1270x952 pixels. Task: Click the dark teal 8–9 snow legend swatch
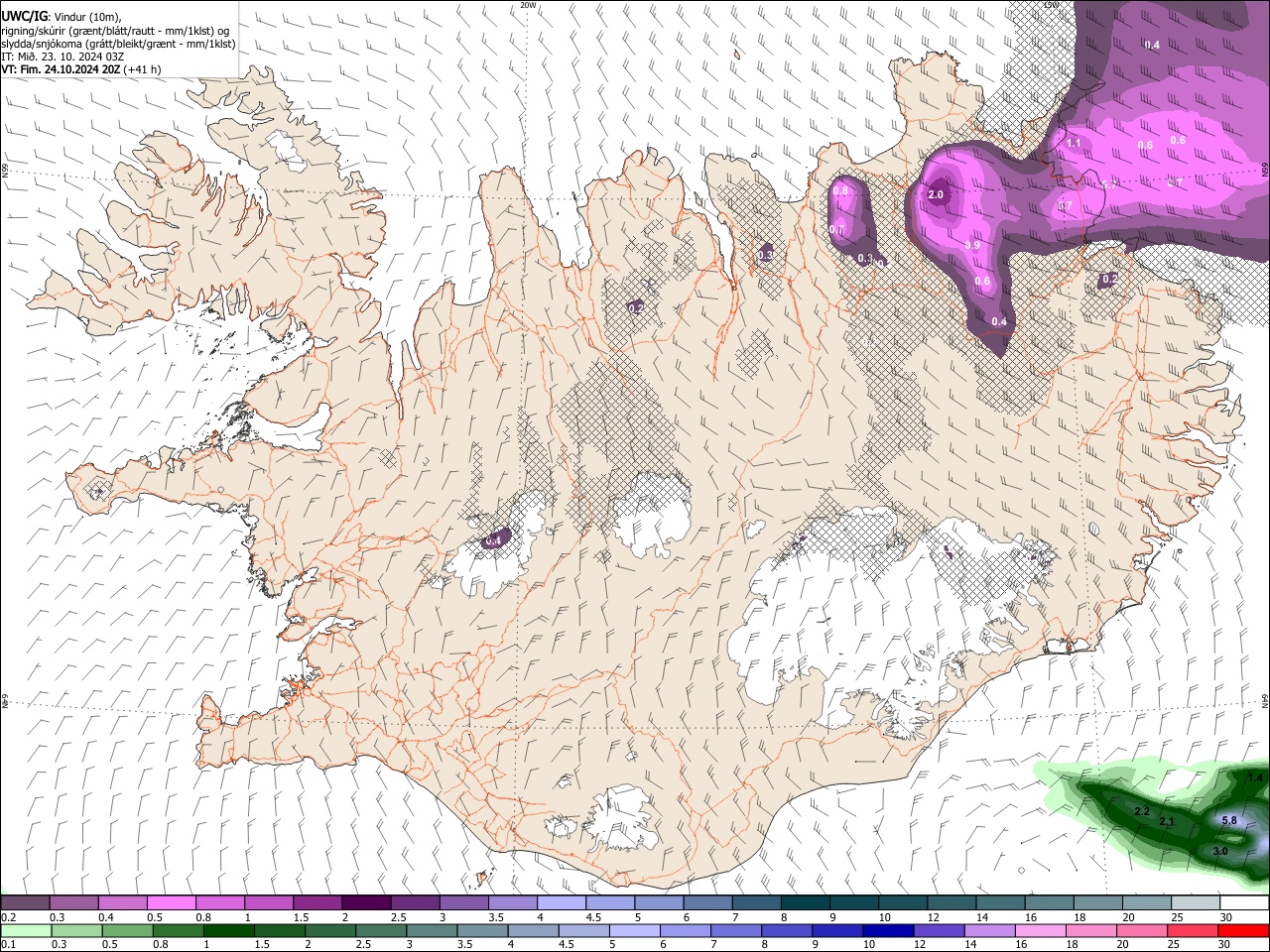[x=804, y=903]
